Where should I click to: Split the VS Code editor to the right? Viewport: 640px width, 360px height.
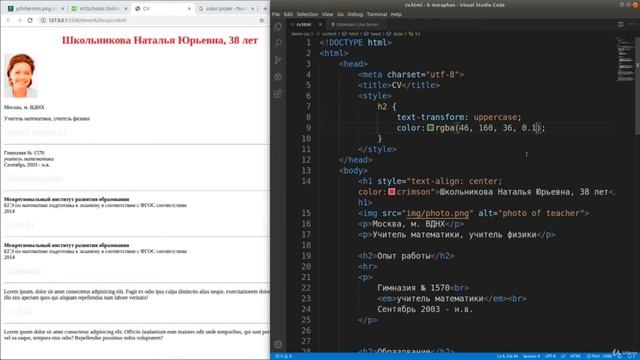620,24
